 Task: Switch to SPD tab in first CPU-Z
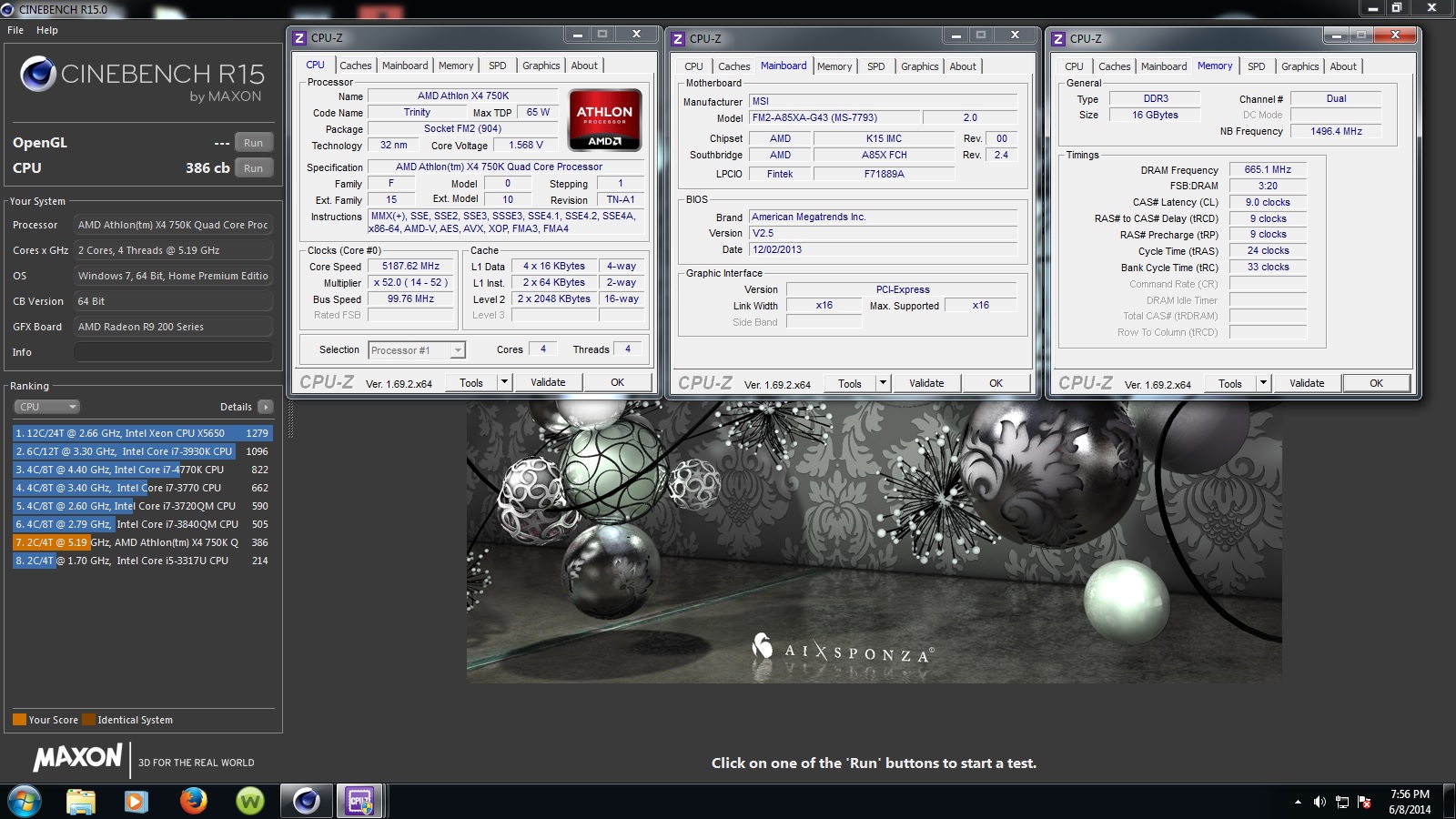[498, 66]
